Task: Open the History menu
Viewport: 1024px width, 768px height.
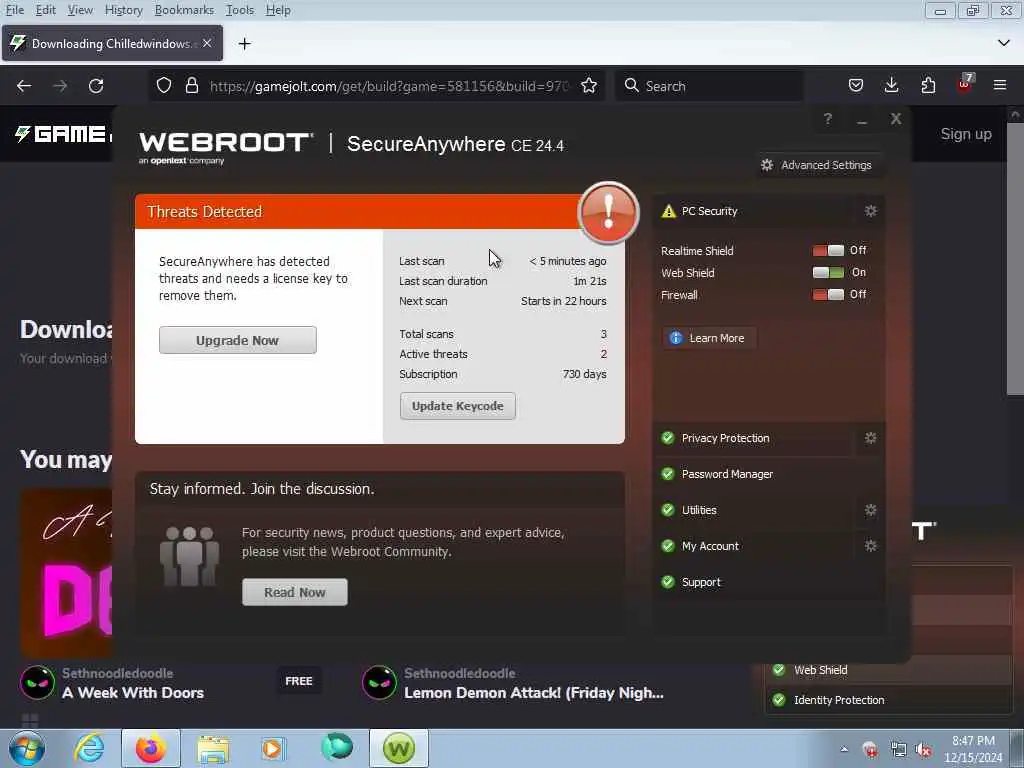Action: tap(123, 10)
